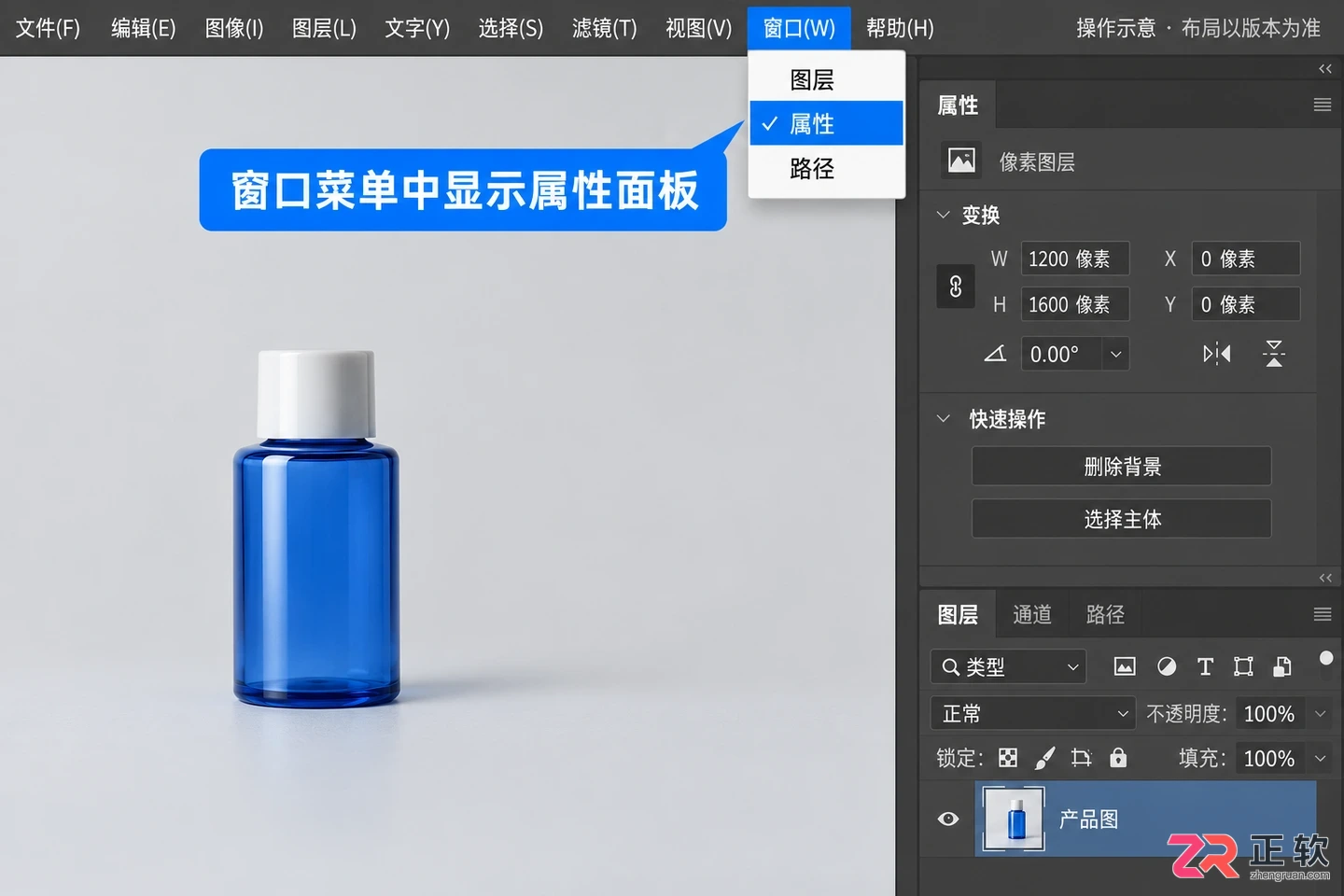Flip vertically using the transform icon
The image size is (1344, 896).
1274,354
